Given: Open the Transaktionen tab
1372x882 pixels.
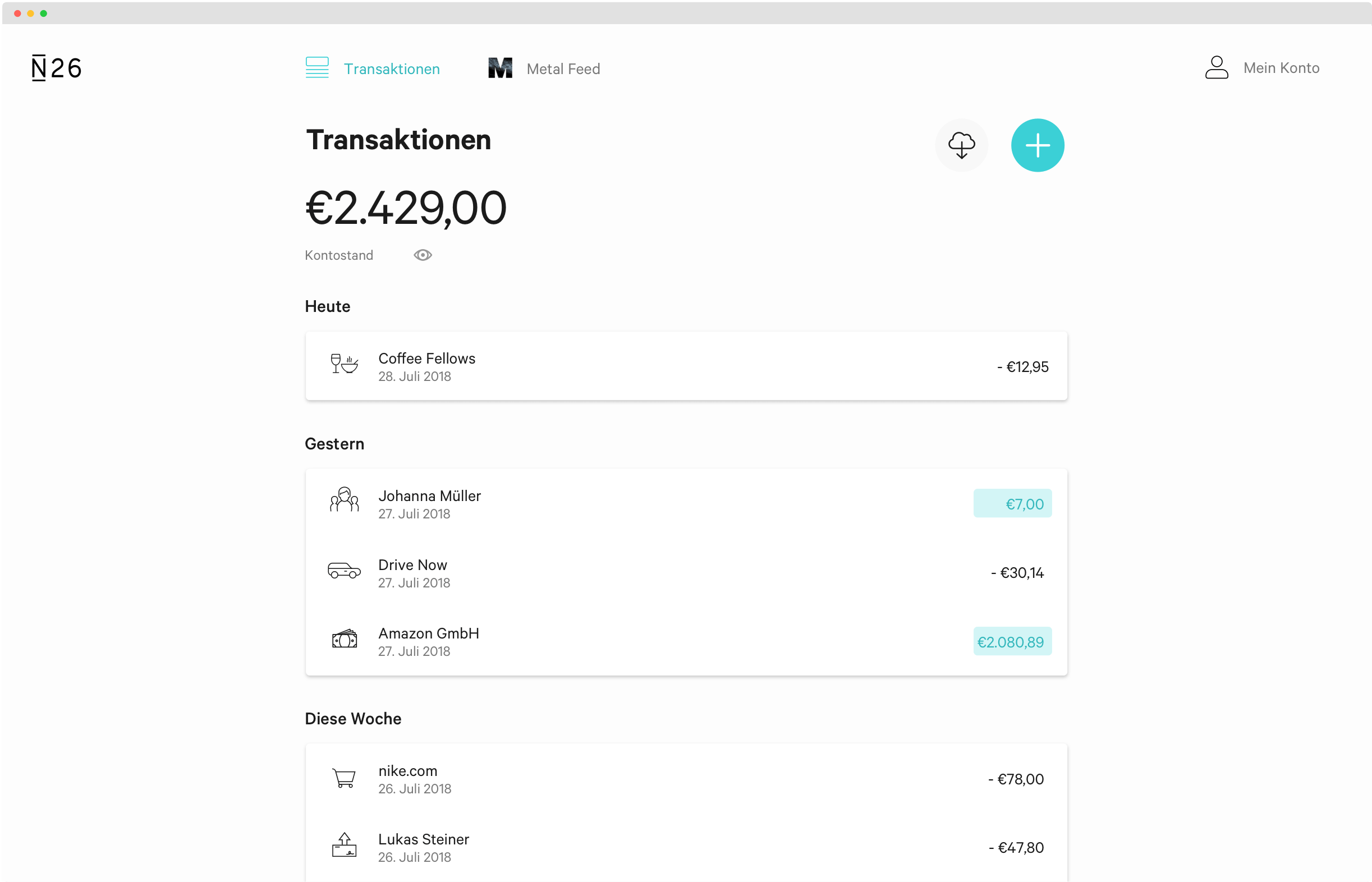Looking at the screenshot, I should click(391, 68).
